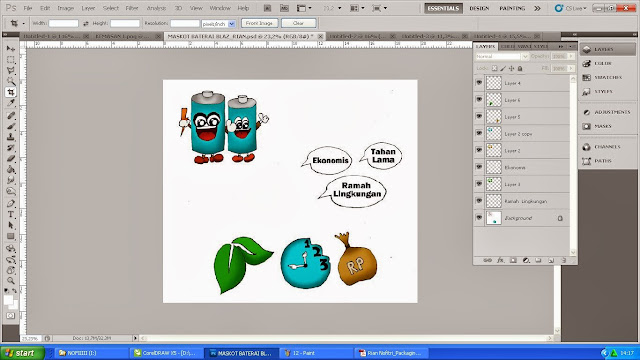Screen dimensions: 640x360
Task: Click the Windows Start button
Action: click(22, 353)
